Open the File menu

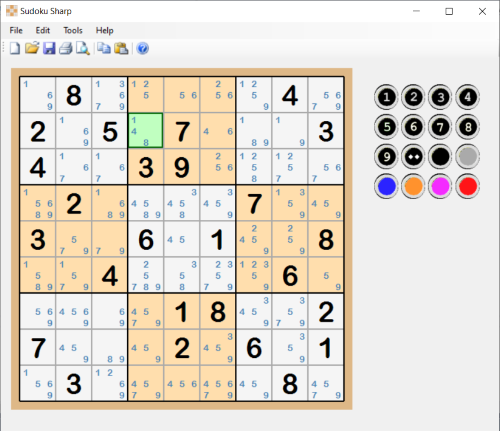pos(16,30)
